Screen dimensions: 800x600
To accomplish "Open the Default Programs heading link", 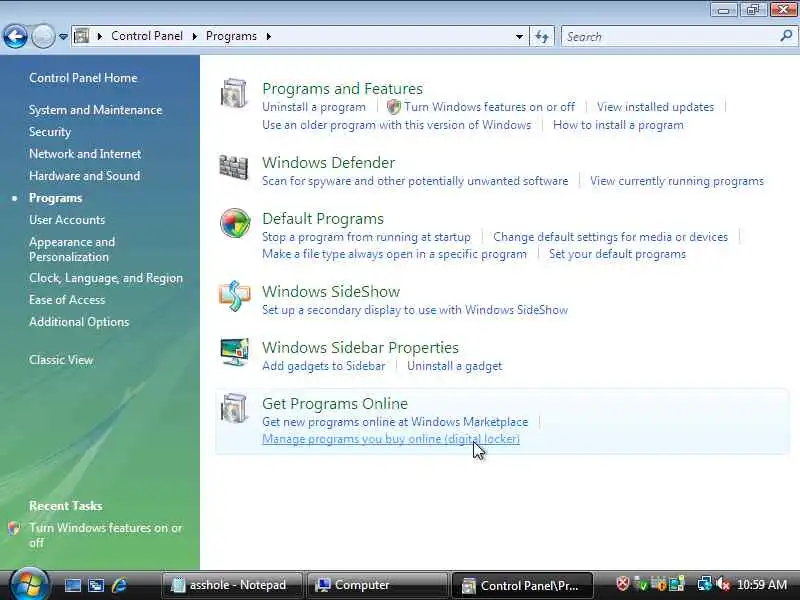I will [323, 219].
